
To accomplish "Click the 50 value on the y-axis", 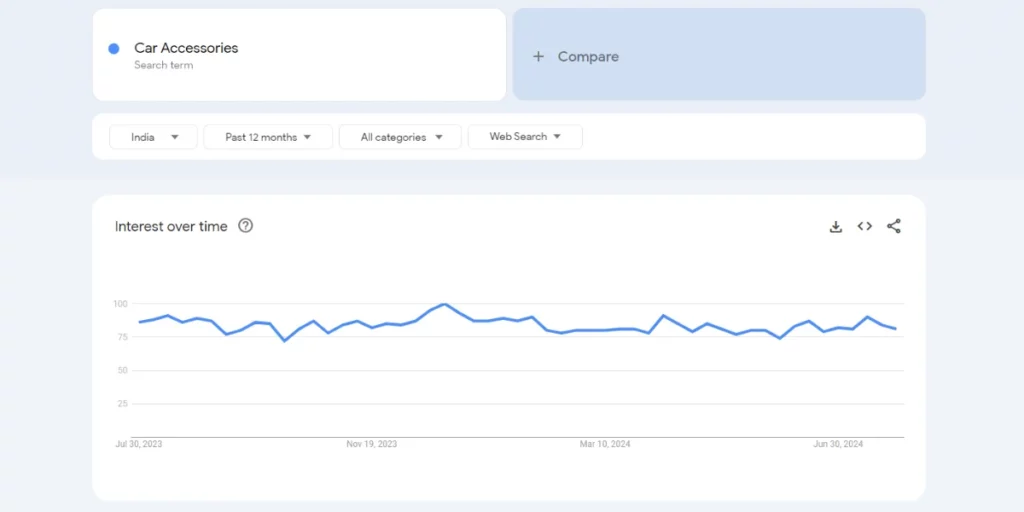I will click(122, 370).
